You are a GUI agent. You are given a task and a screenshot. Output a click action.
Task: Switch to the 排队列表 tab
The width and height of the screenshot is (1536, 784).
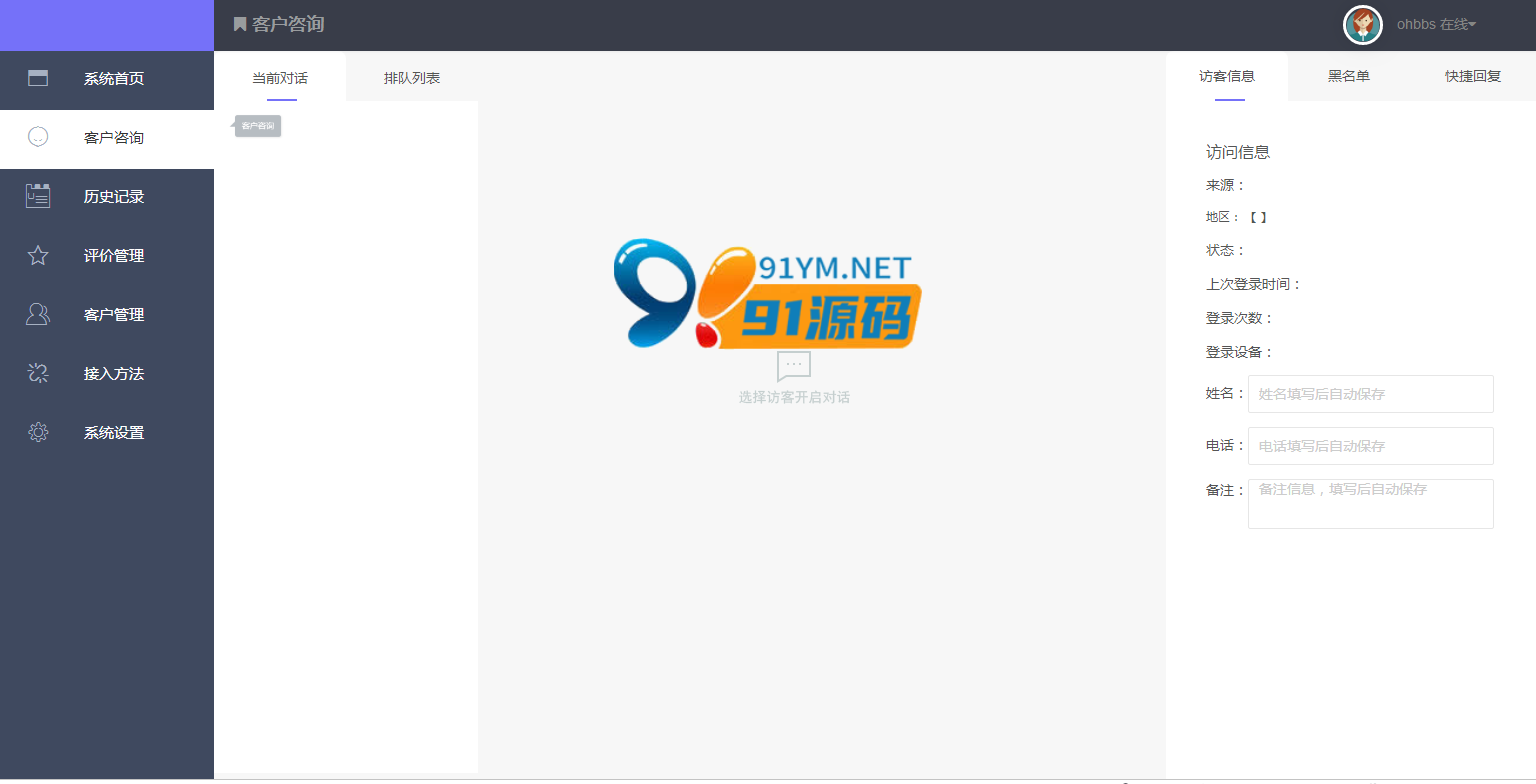pos(412,77)
